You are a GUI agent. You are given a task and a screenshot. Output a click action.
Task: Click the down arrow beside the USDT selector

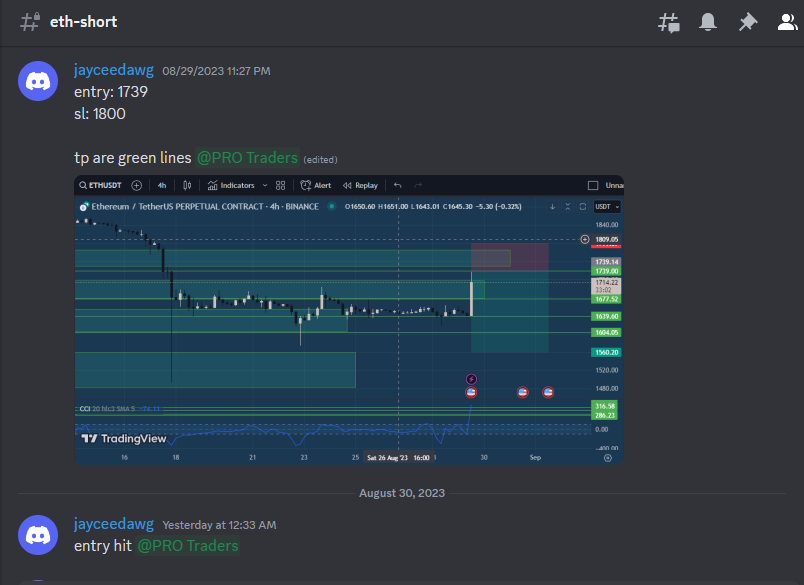(x=553, y=207)
